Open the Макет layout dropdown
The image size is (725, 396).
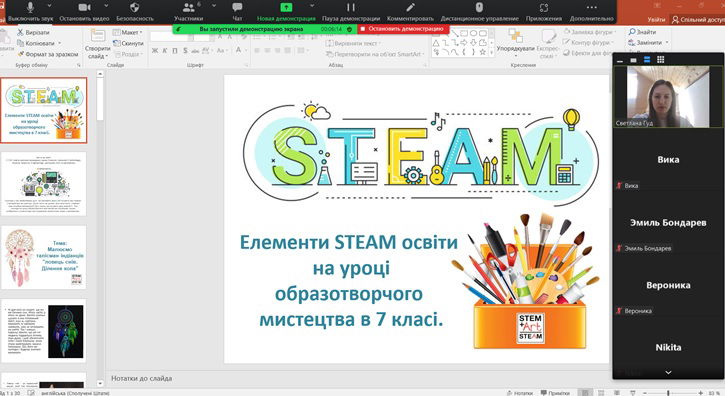point(128,32)
